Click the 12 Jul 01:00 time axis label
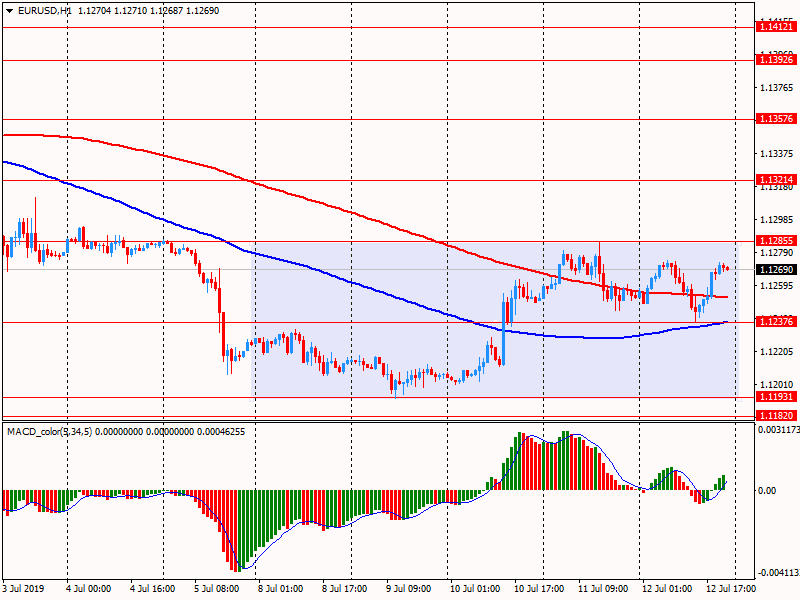800x600 pixels. [667, 588]
